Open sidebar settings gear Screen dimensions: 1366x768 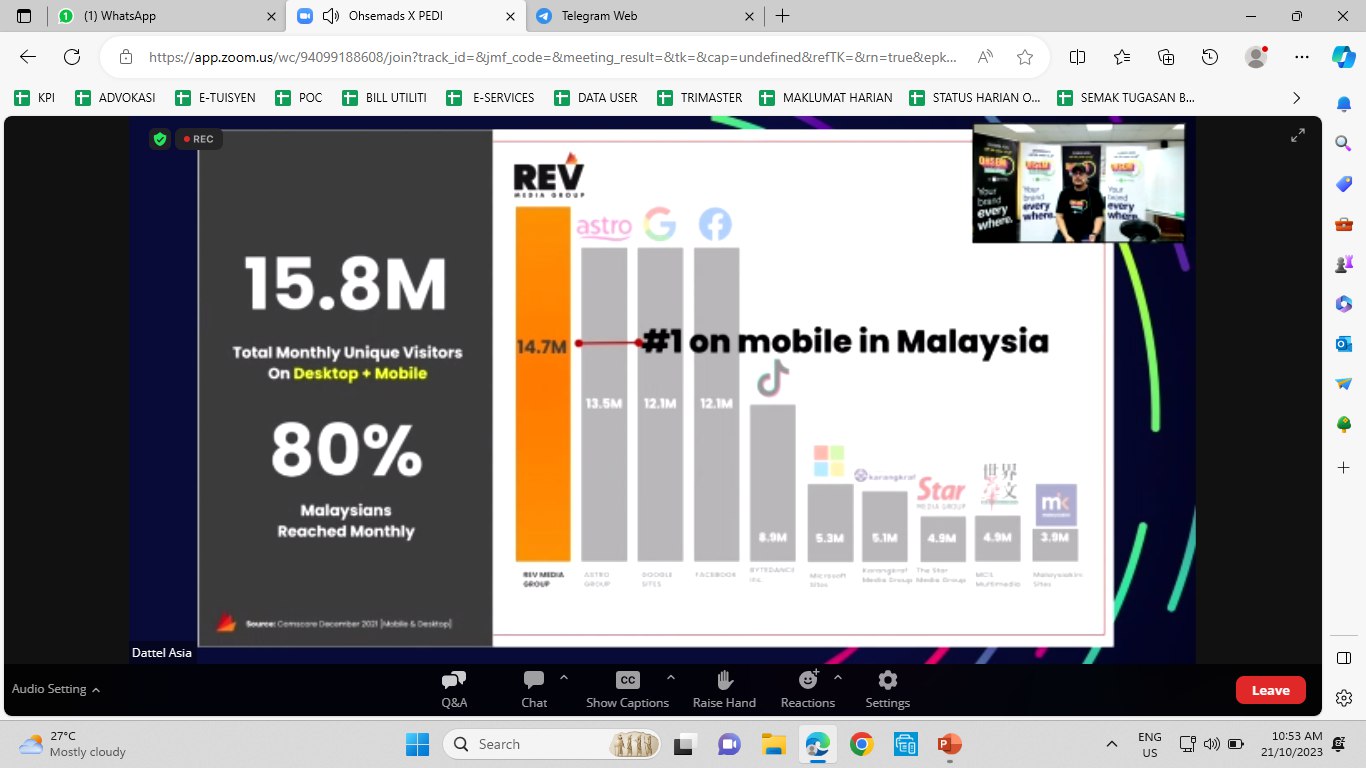point(1344,698)
